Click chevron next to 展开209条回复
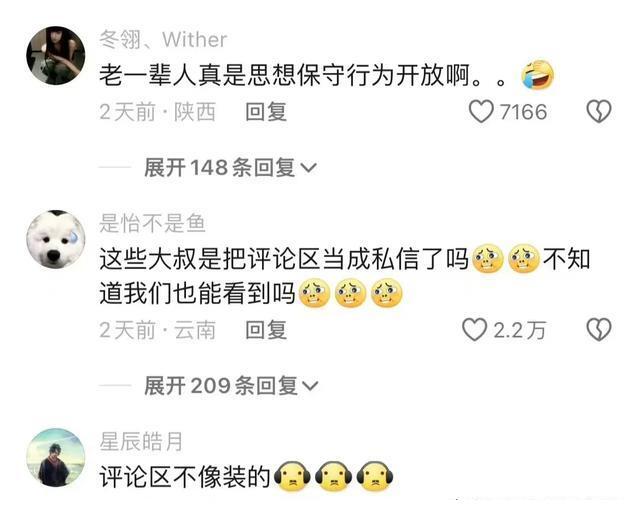 310,386
